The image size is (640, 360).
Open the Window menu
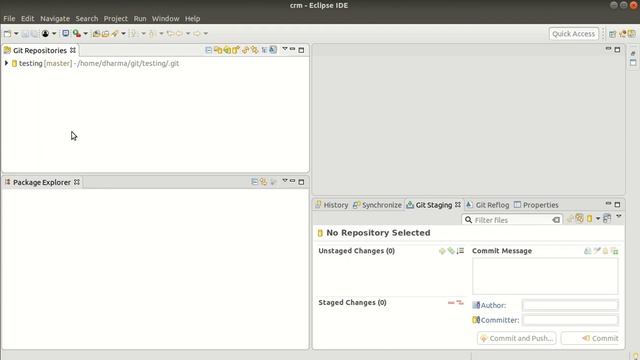(165, 19)
